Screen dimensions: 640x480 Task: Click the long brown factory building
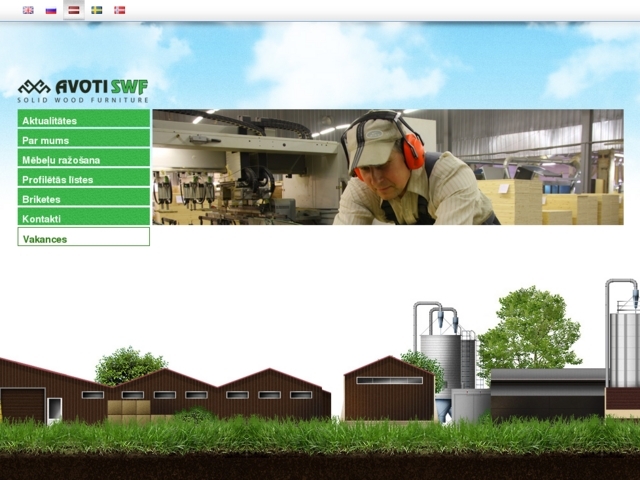(x=220, y=394)
